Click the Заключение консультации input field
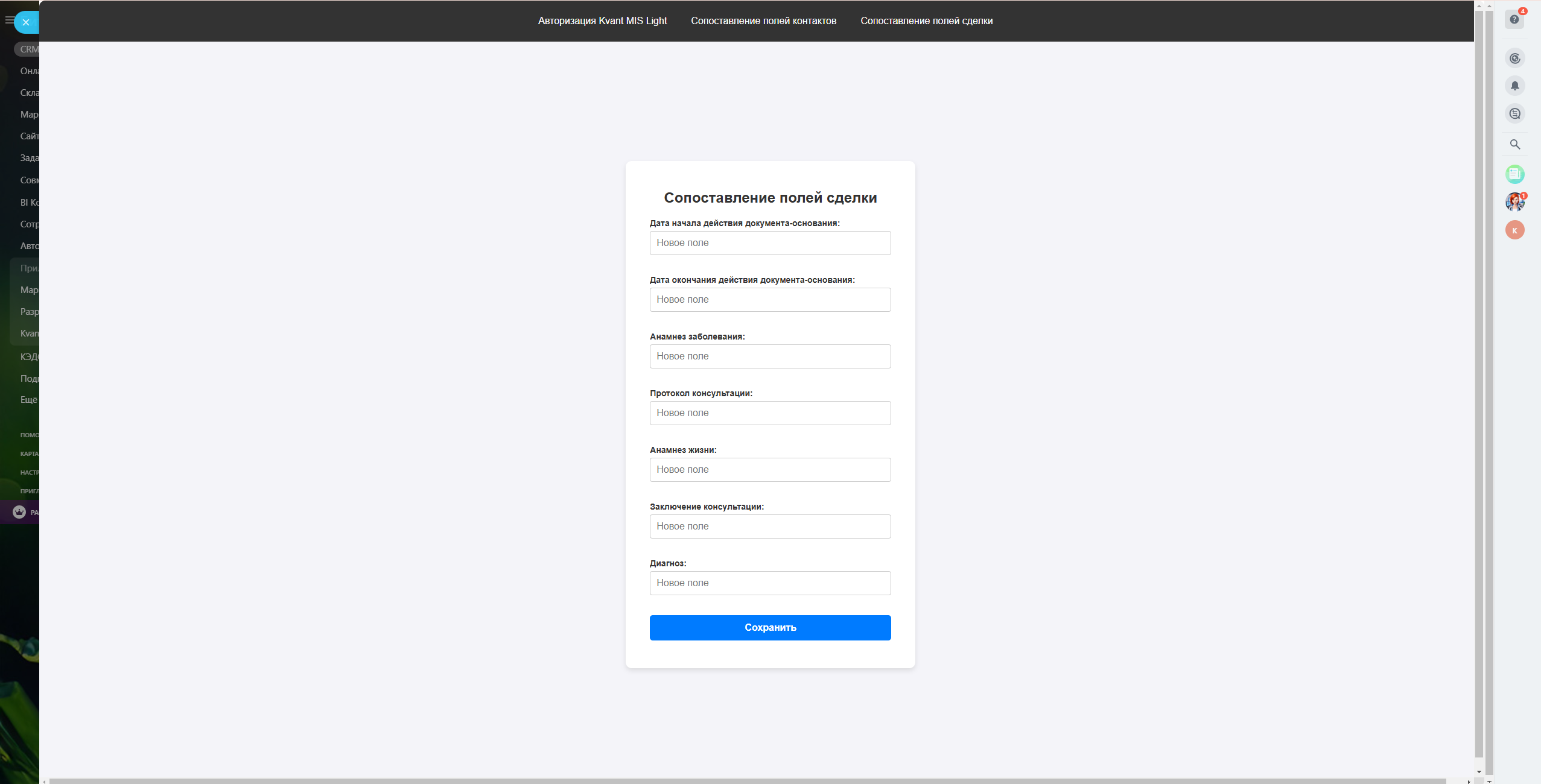Screen dimensions: 1541x784 point(770,526)
